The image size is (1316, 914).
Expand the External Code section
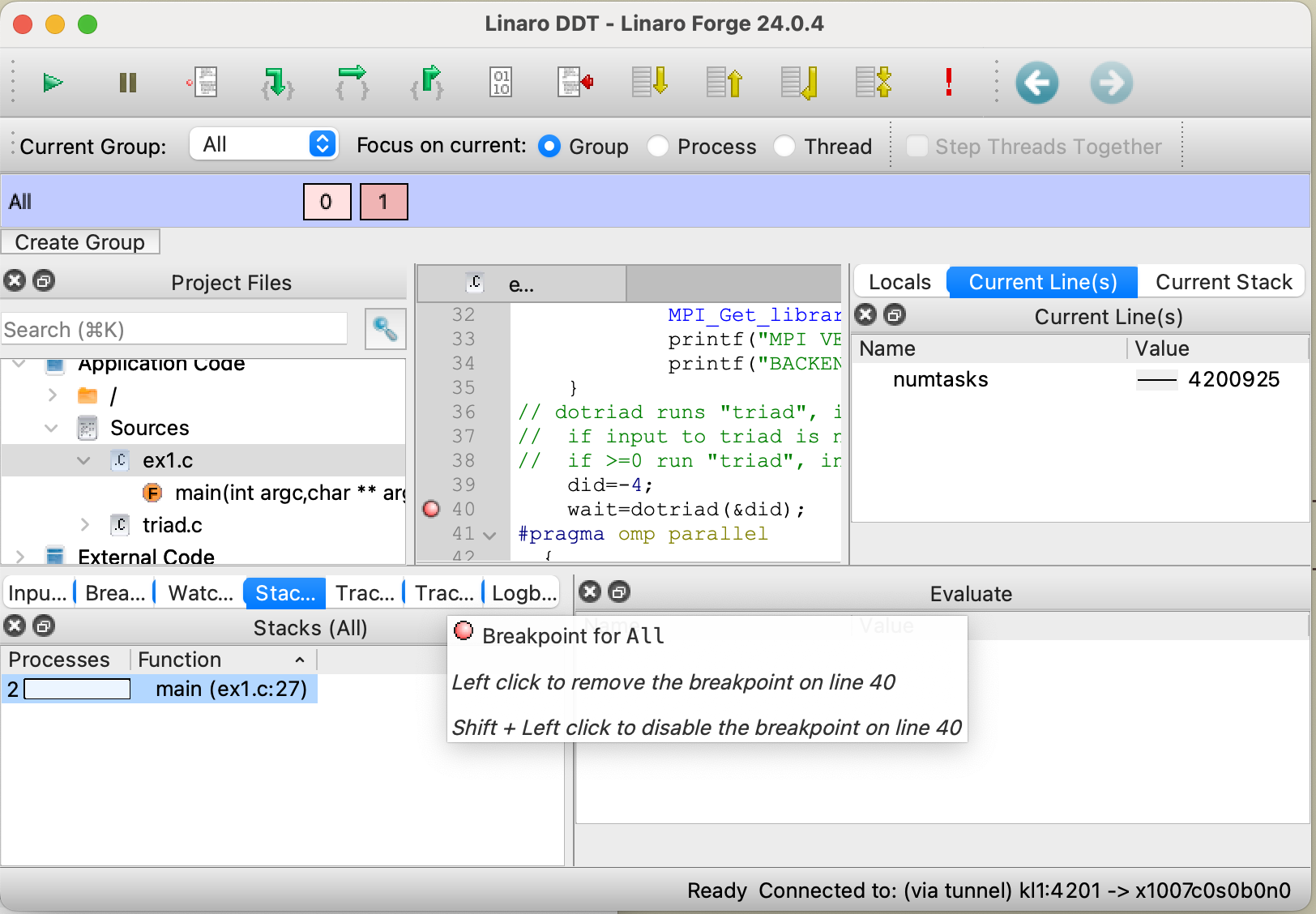click(x=19, y=557)
